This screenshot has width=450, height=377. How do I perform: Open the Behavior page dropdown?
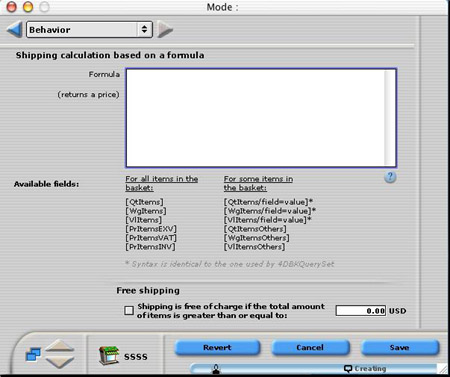pos(89,30)
